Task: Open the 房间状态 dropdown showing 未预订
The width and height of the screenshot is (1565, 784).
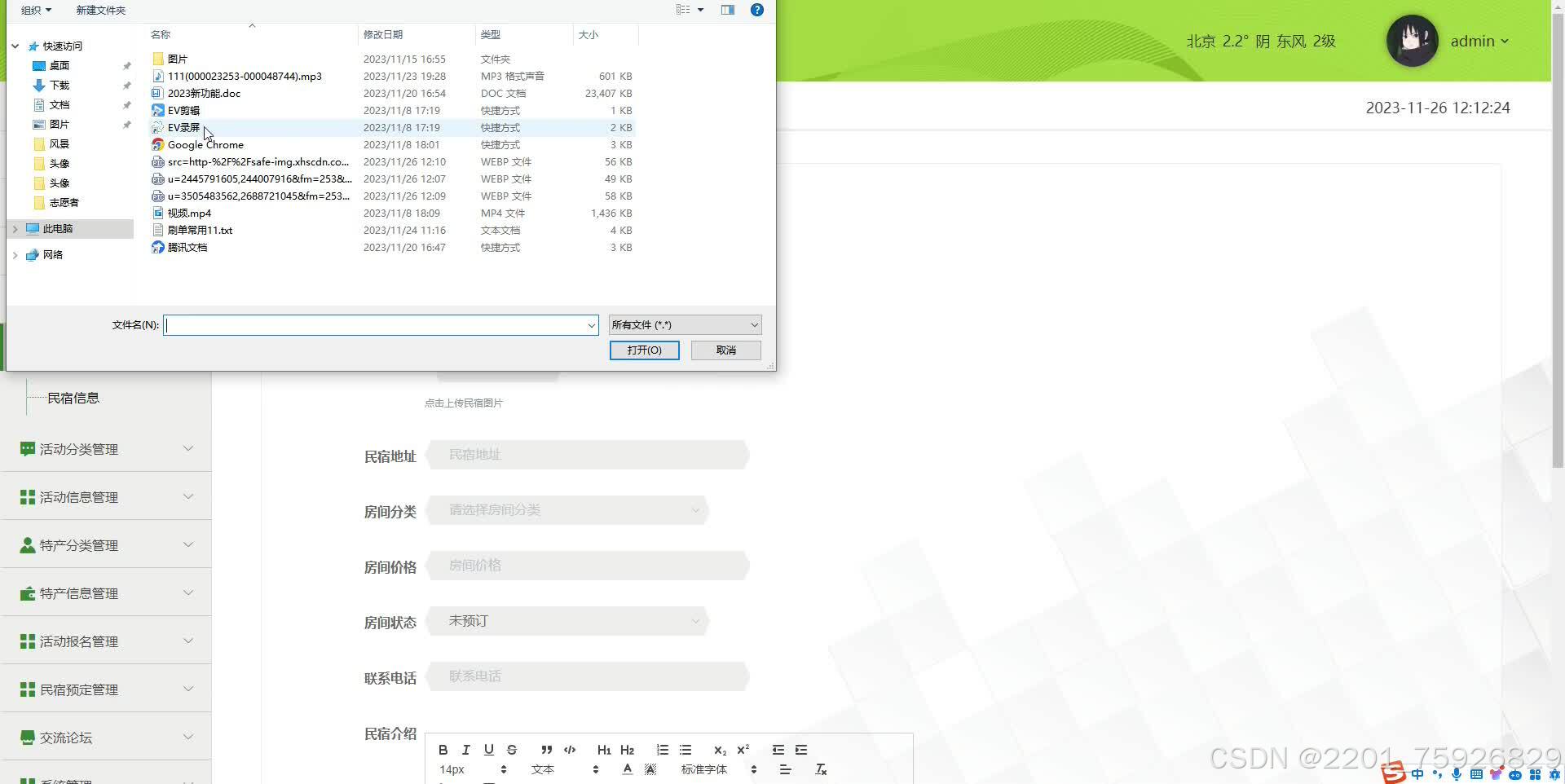Action: [567, 621]
